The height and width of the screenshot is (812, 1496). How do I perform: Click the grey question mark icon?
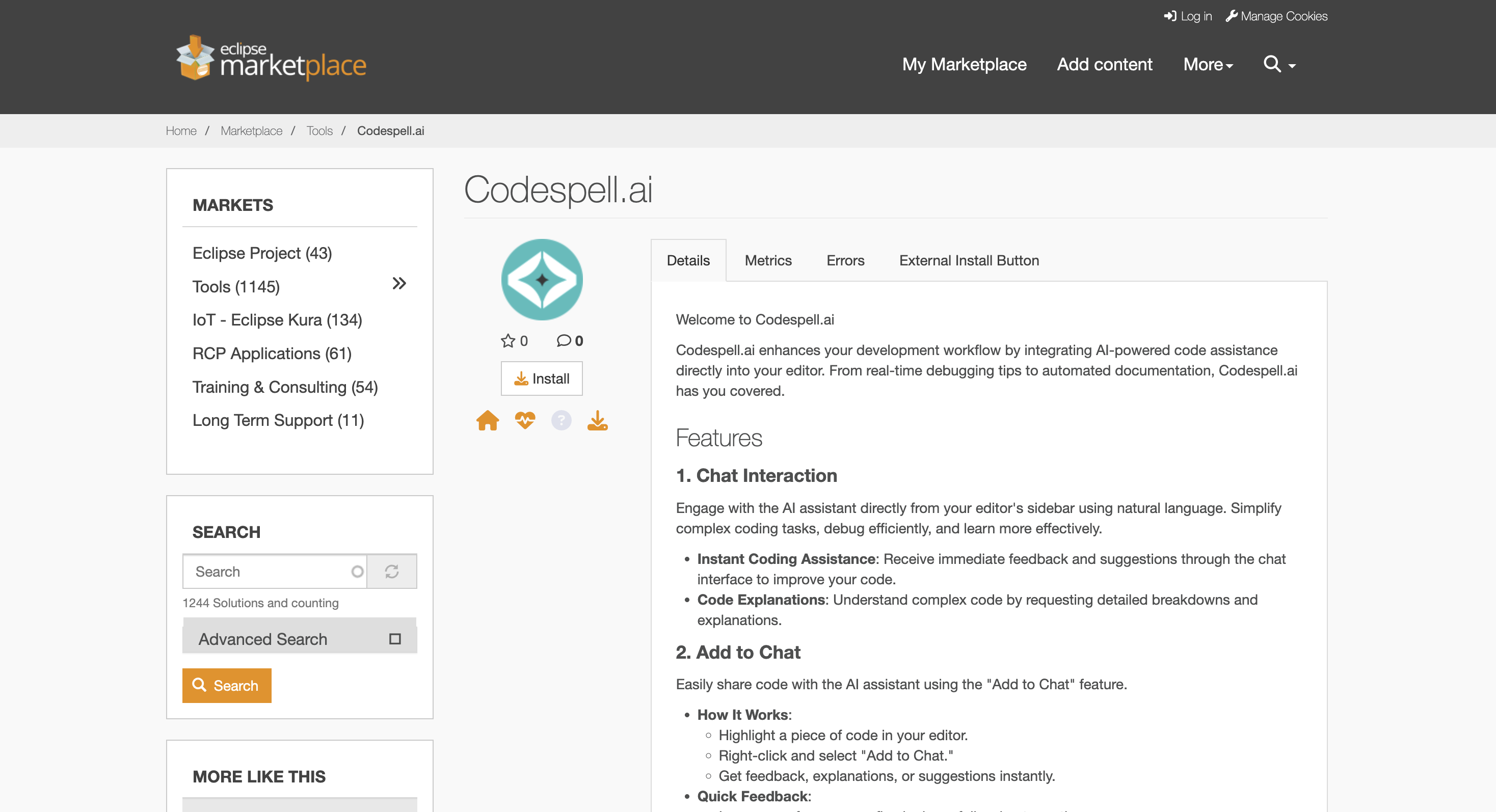pos(561,420)
